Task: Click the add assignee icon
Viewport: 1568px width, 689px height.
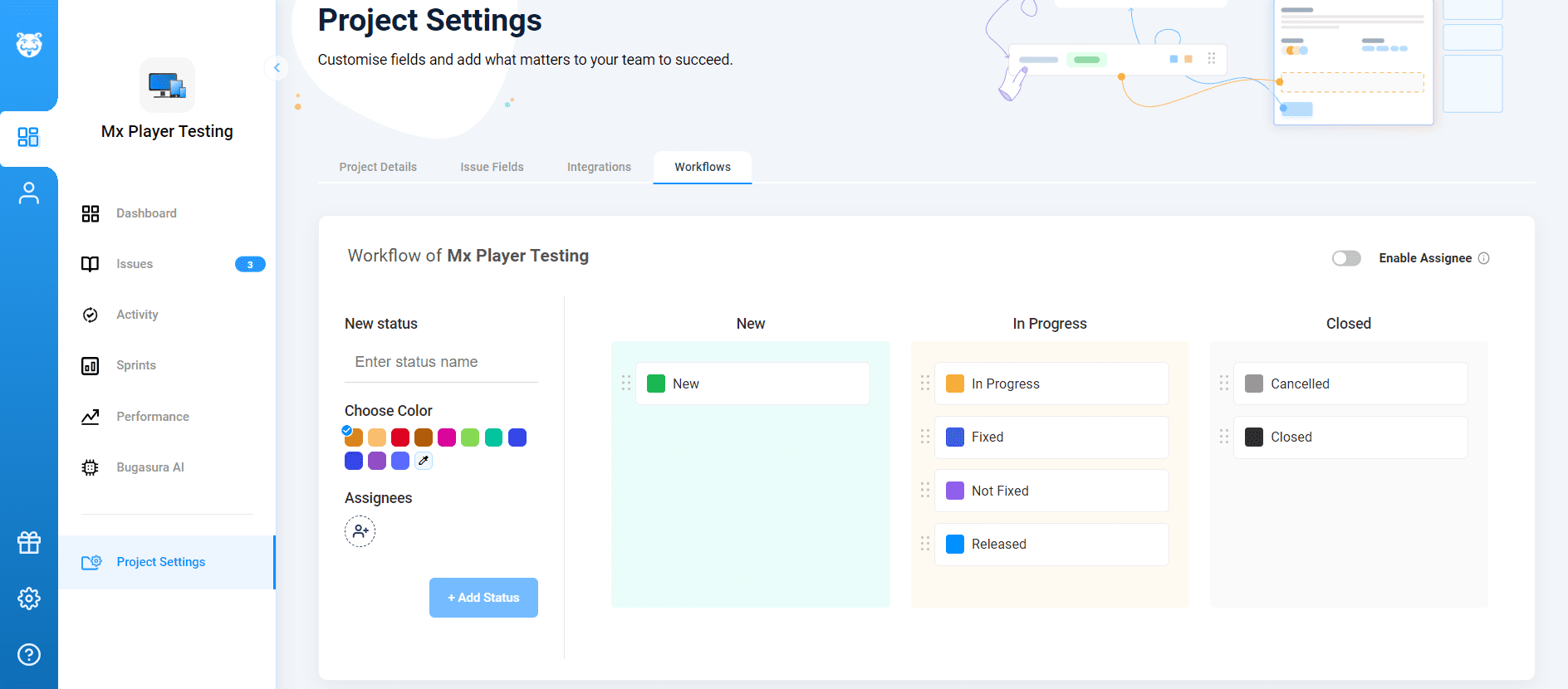Action: [x=360, y=531]
